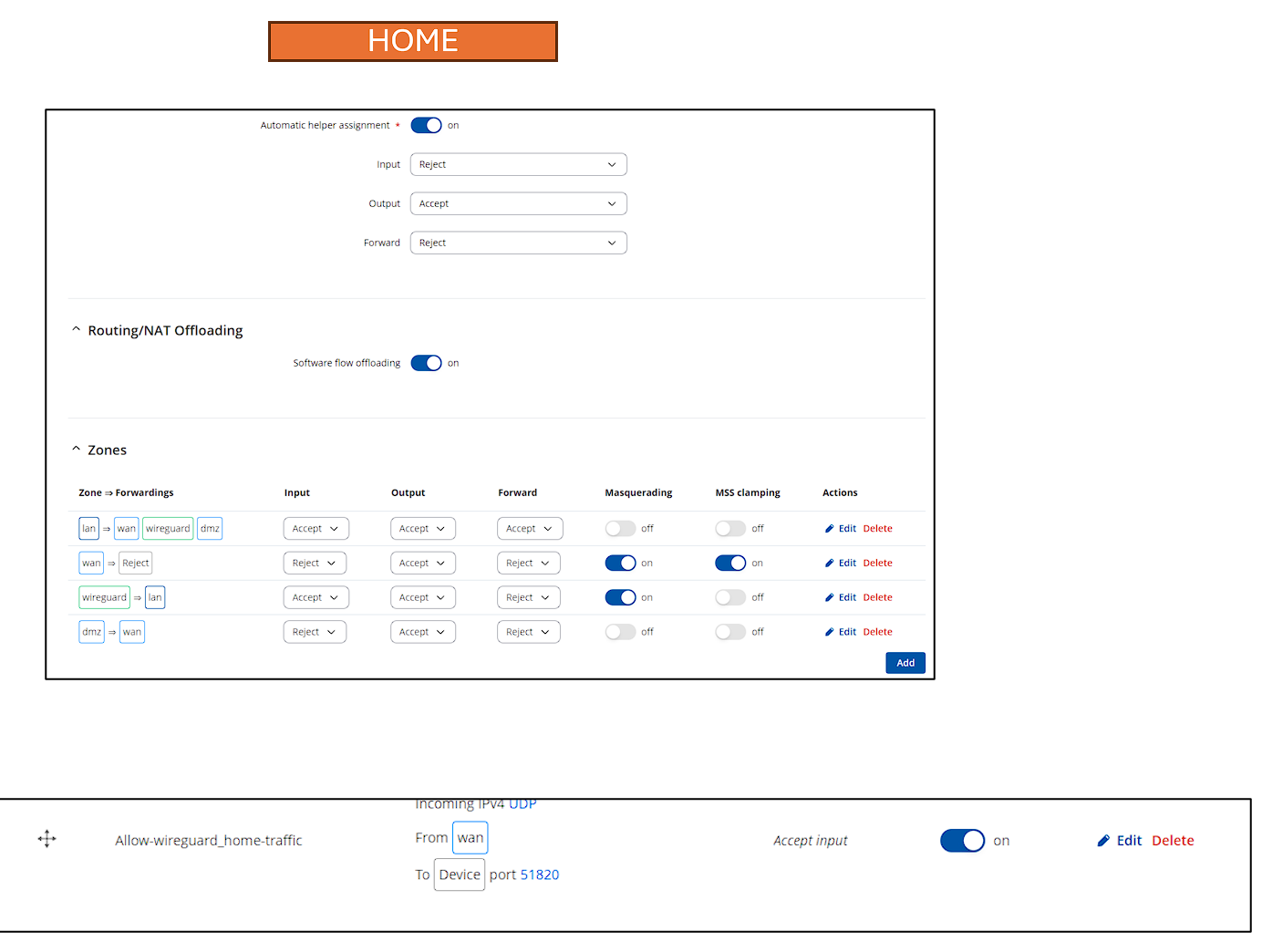Open Forward dropdown in lan zone row
The height and width of the screenshot is (952, 1262).
coord(530,529)
